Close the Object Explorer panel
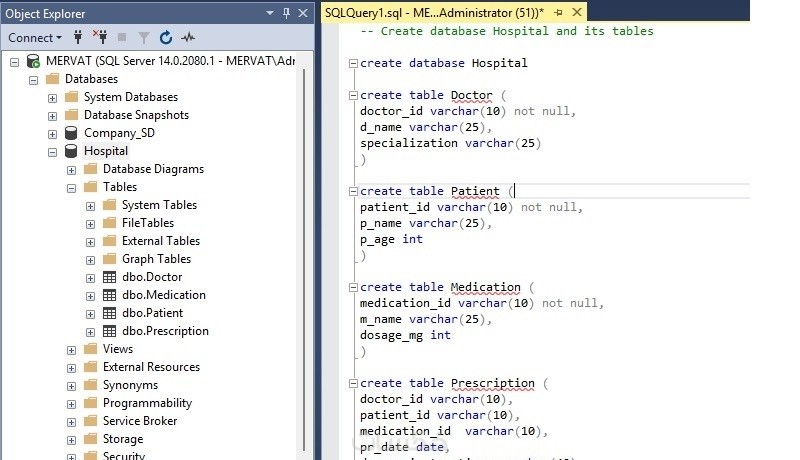This screenshot has width=800, height=460. [303, 13]
